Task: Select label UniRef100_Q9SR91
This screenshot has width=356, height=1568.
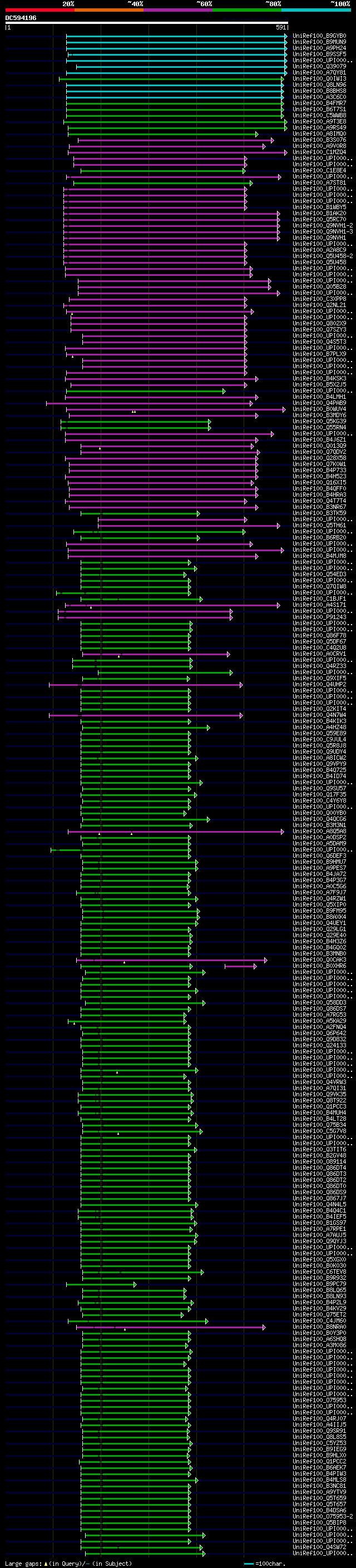Action: [319, 1431]
